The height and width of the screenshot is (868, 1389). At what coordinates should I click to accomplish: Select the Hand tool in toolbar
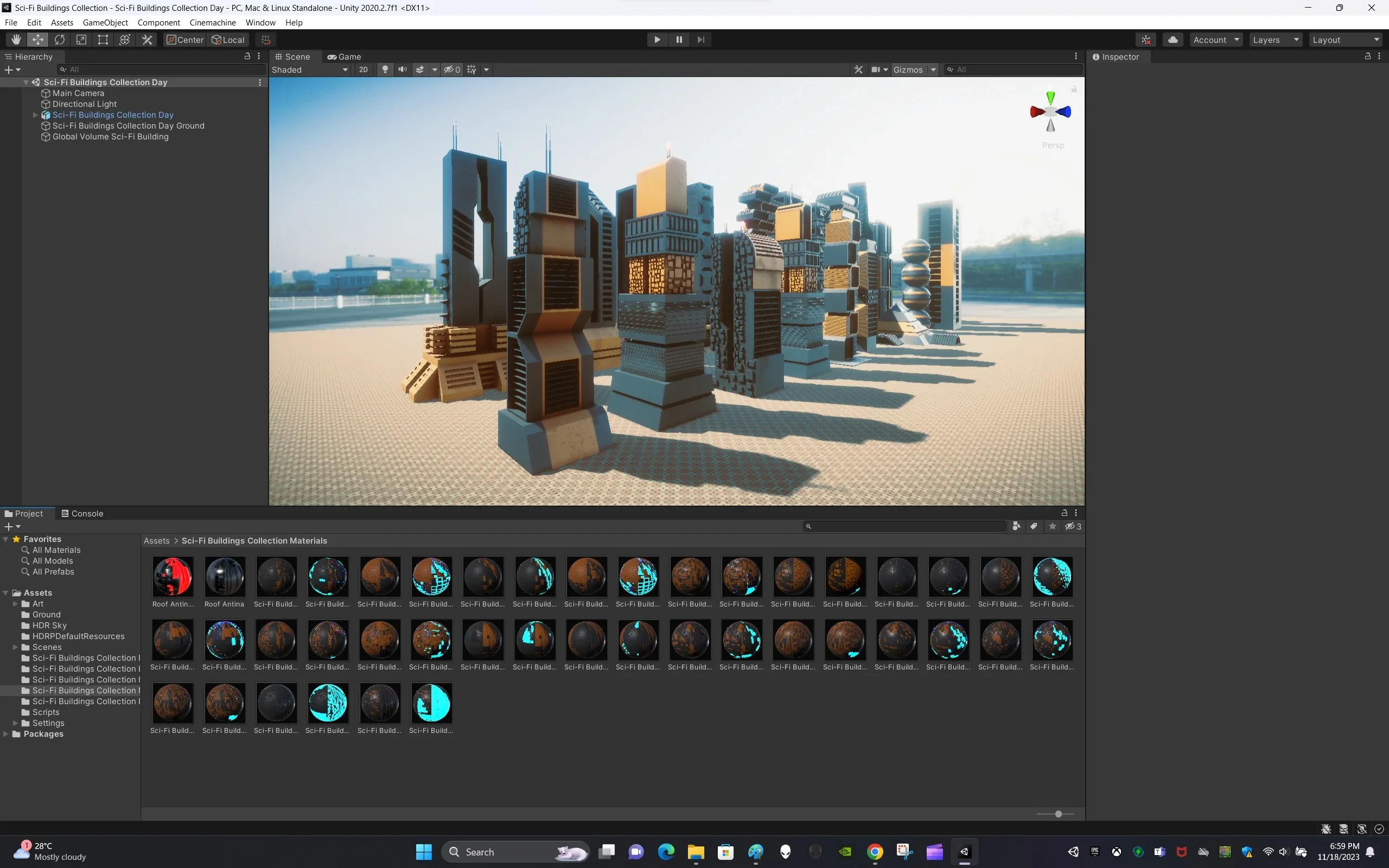(x=16, y=40)
